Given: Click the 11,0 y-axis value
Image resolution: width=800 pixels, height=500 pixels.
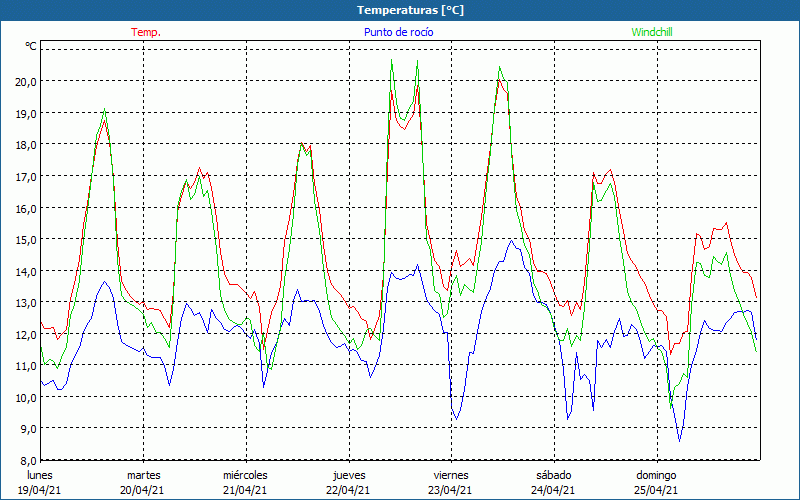Looking at the screenshot, I should click(26, 366).
